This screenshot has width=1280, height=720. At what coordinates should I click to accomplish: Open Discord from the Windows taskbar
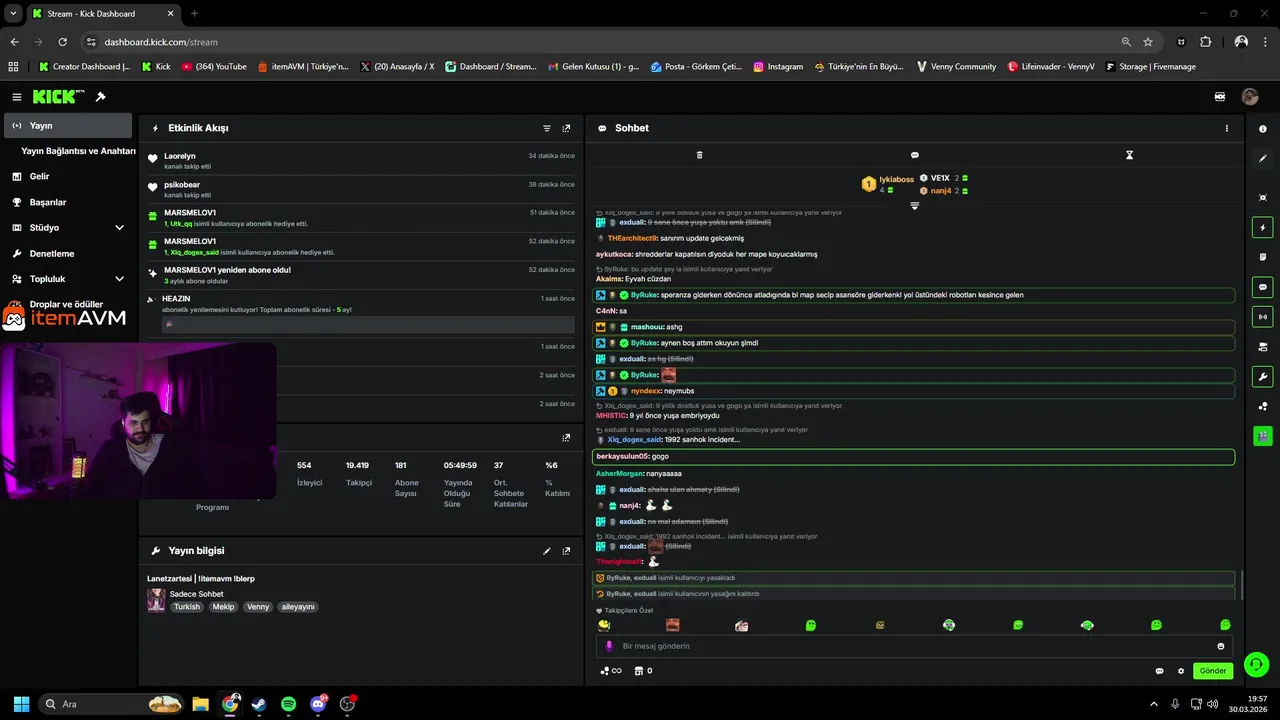click(x=318, y=704)
